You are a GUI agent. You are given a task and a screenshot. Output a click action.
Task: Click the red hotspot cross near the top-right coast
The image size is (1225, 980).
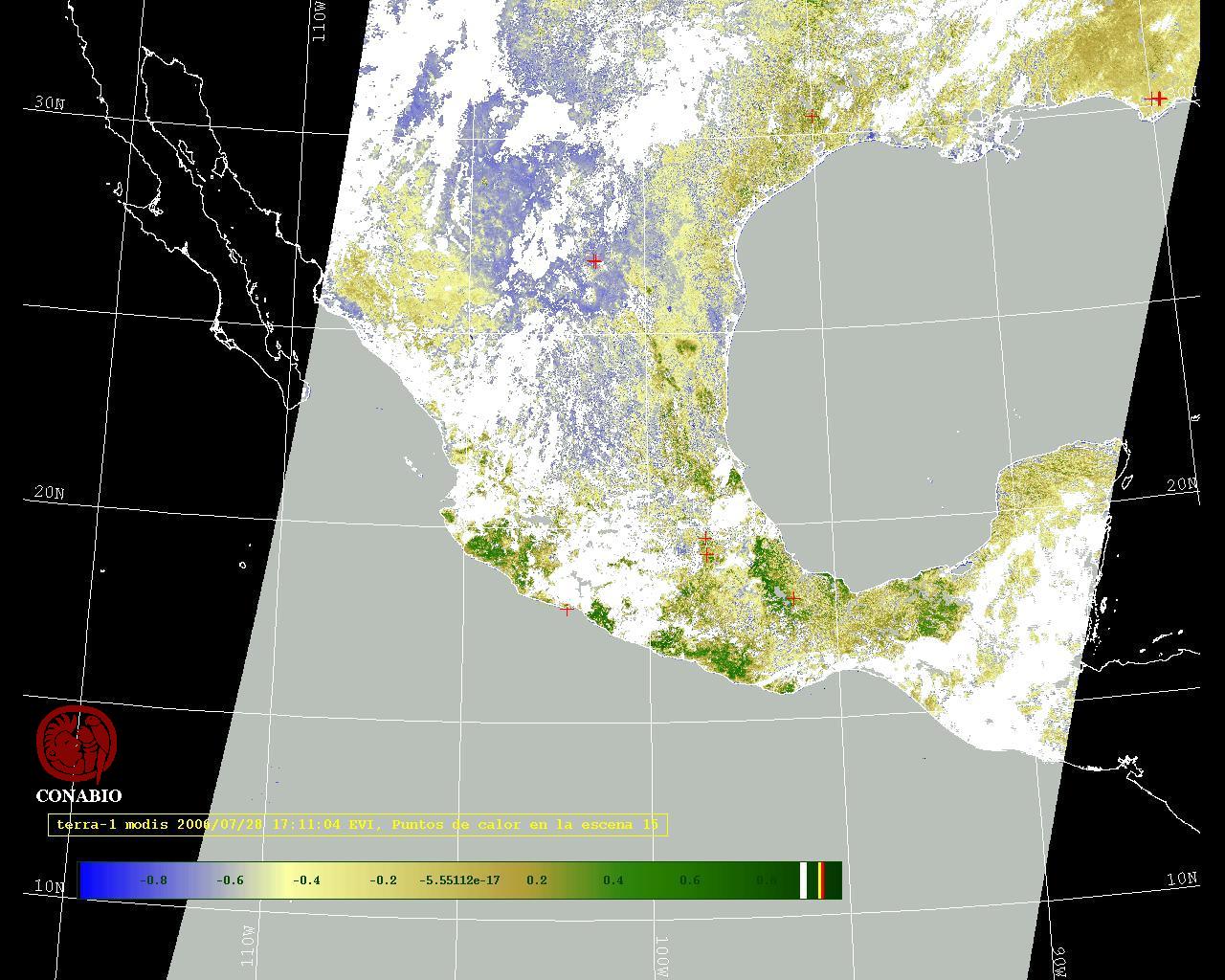coord(1158,99)
